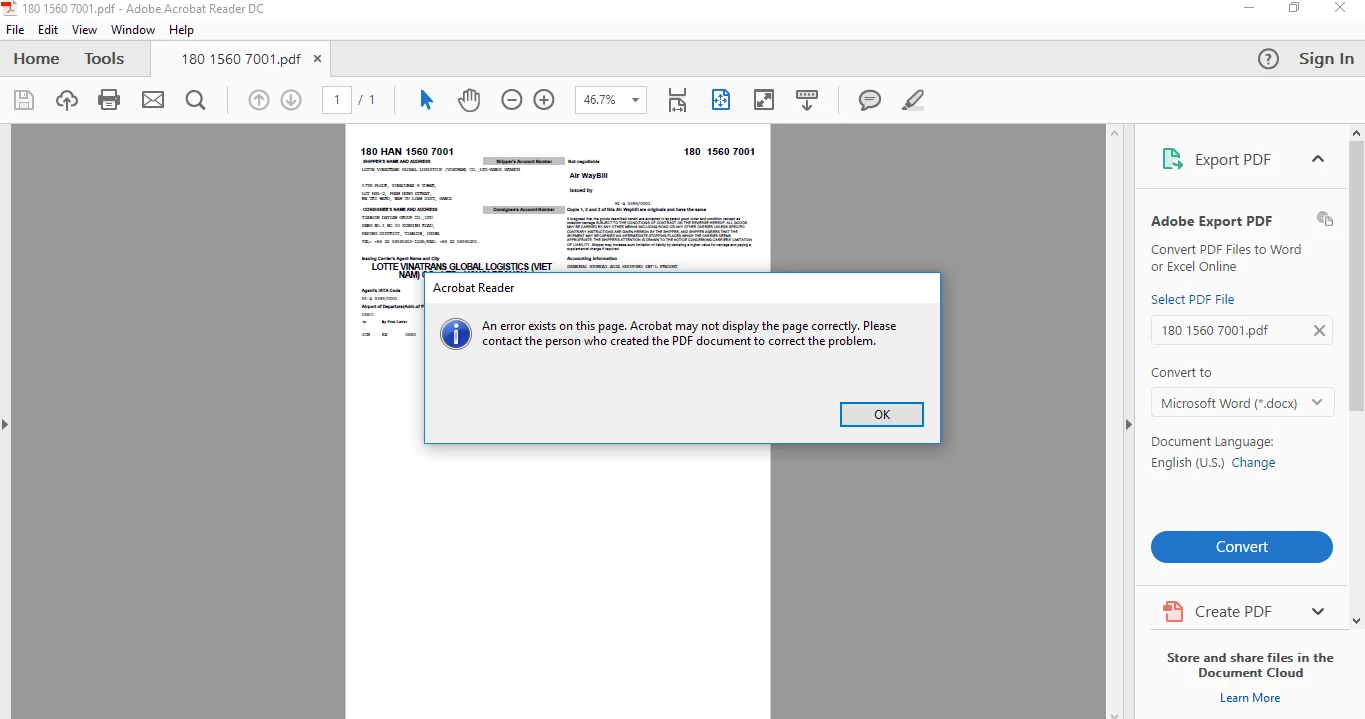Click the document vertical scrollbar up arrow
This screenshot has height=719, width=1365.
click(1115, 132)
